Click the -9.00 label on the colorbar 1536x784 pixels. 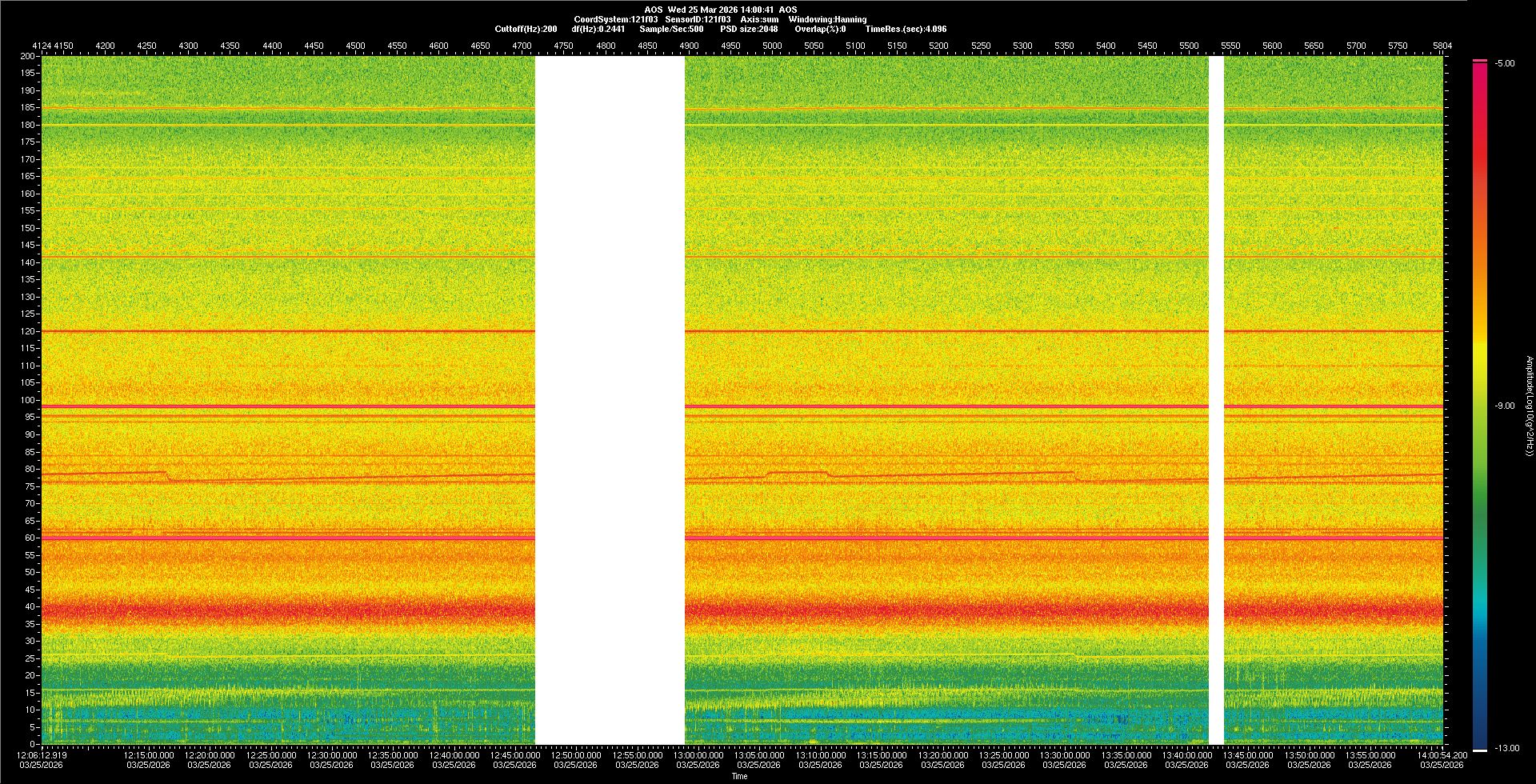(1504, 406)
